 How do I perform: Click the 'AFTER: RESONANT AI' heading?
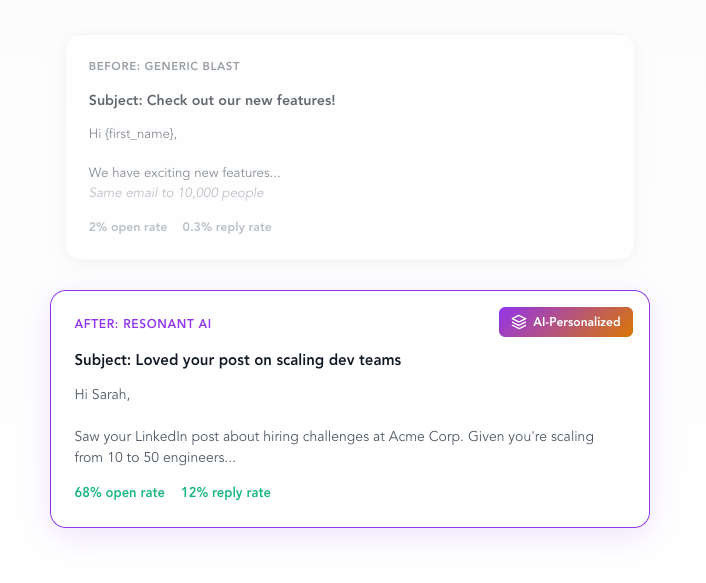(x=143, y=324)
